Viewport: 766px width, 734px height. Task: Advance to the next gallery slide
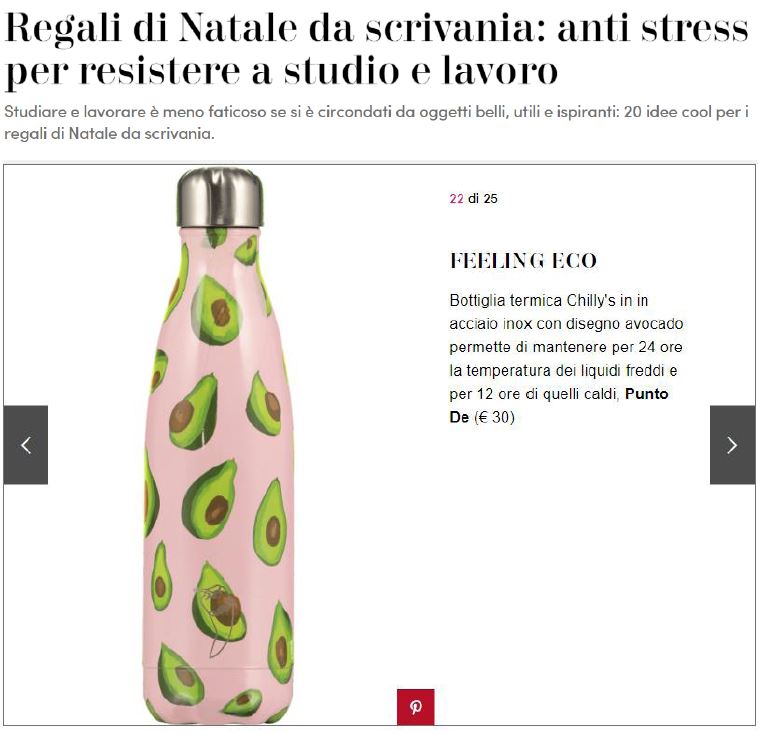(732, 445)
